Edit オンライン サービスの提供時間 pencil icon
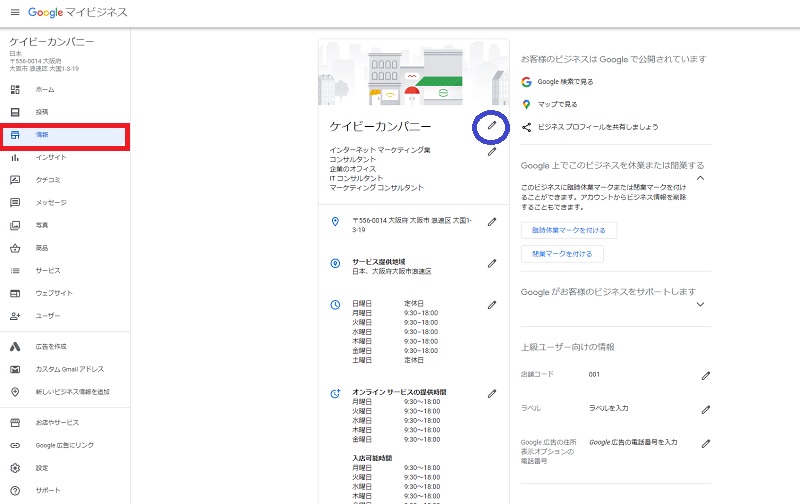This screenshot has width=800, height=504. [492, 394]
